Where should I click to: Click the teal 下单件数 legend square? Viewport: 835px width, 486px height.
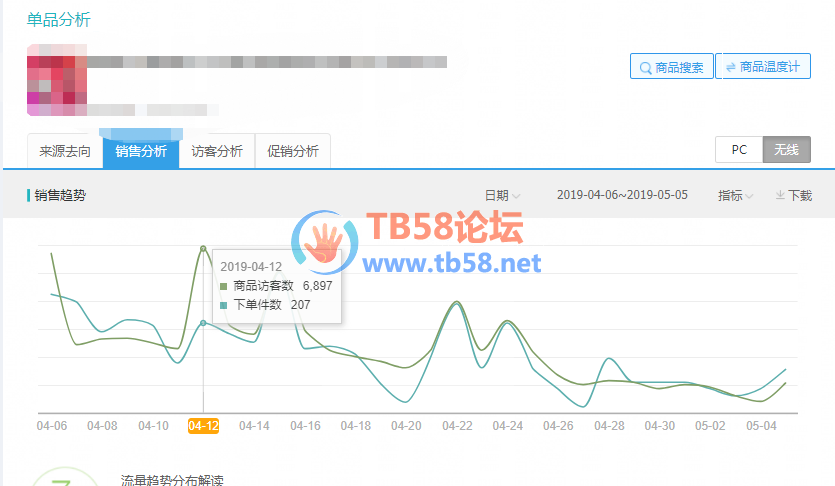[224, 306]
